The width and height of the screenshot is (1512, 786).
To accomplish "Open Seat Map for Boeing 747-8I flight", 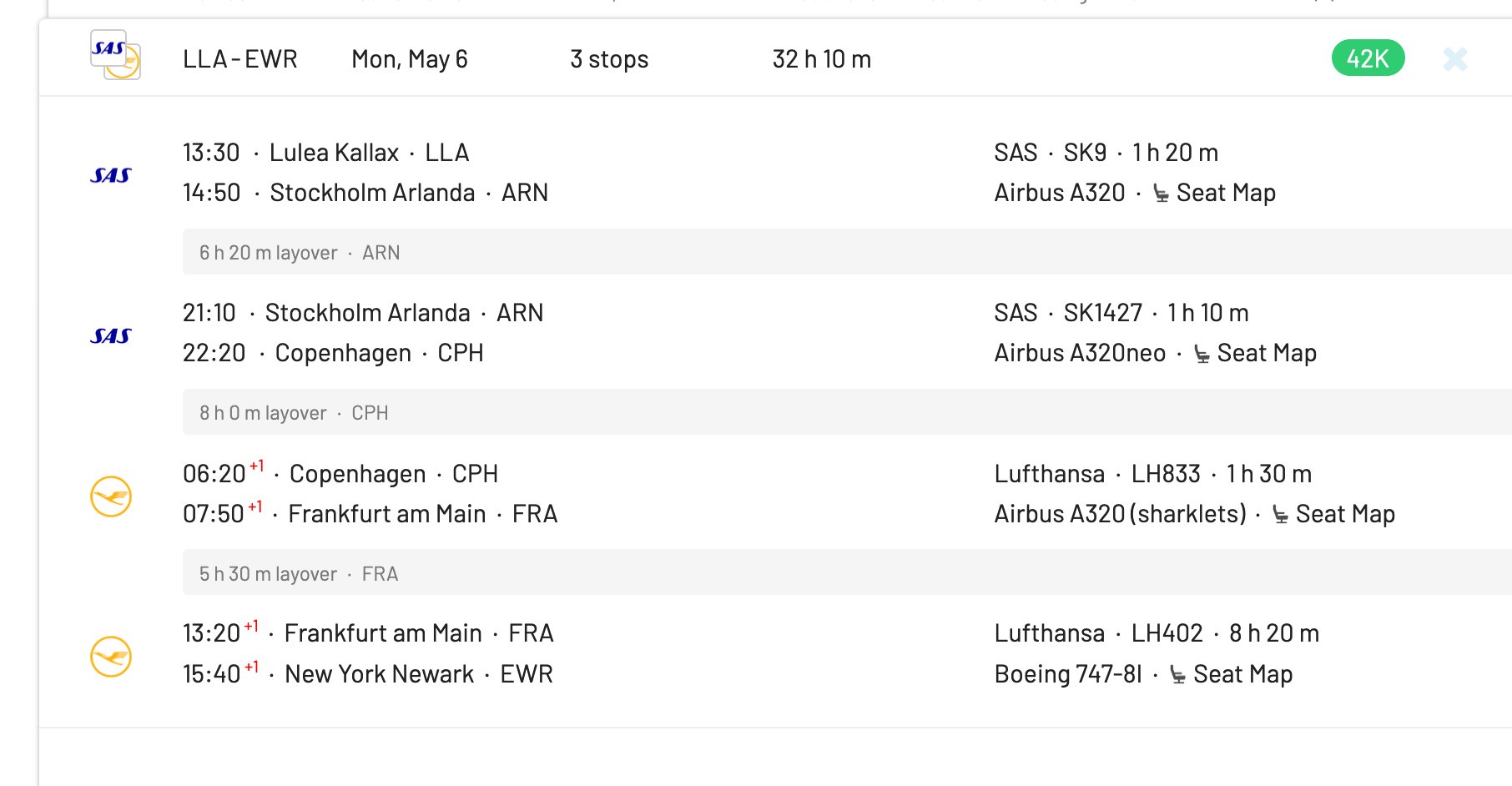I will pos(1242,674).
